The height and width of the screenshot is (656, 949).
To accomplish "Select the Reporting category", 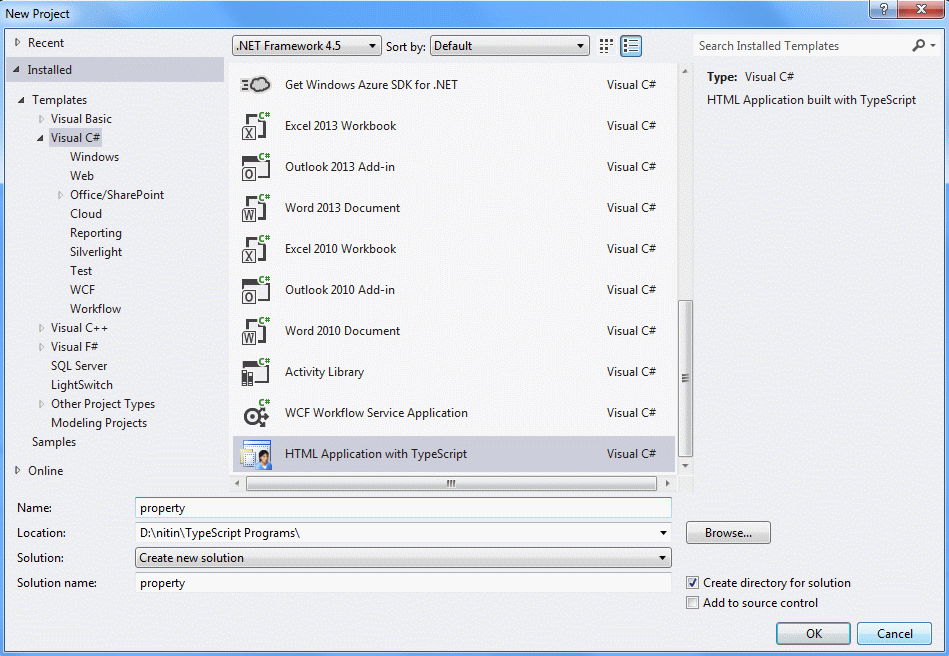I will pos(96,233).
